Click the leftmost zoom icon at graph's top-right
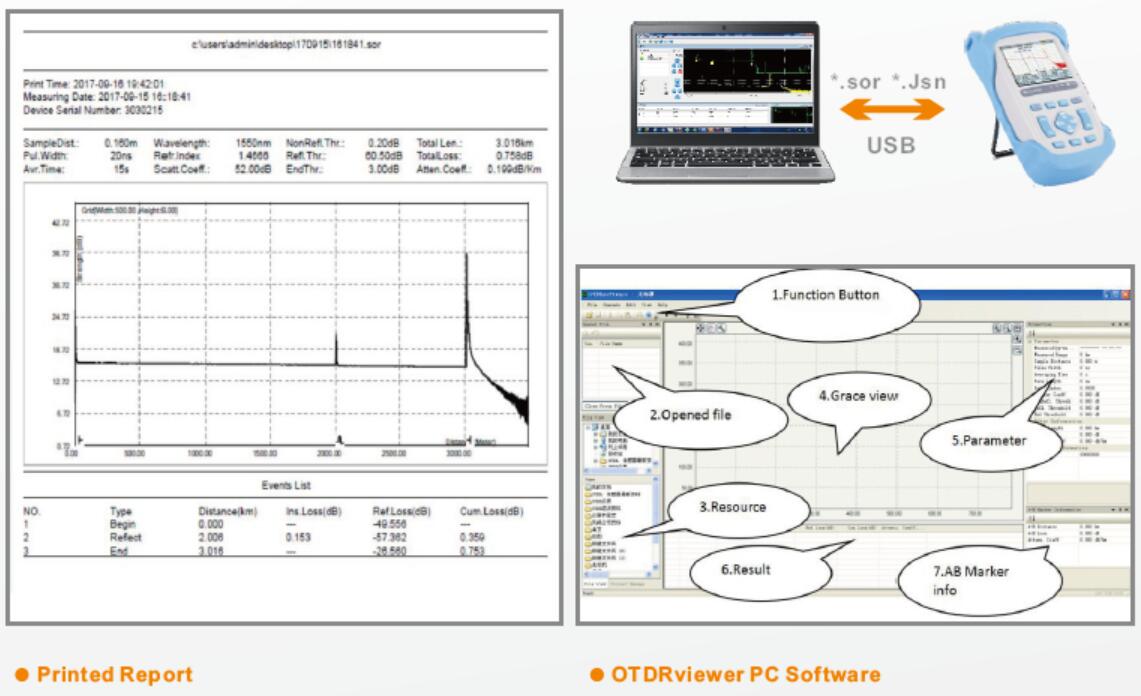 click(x=997, y=328)
